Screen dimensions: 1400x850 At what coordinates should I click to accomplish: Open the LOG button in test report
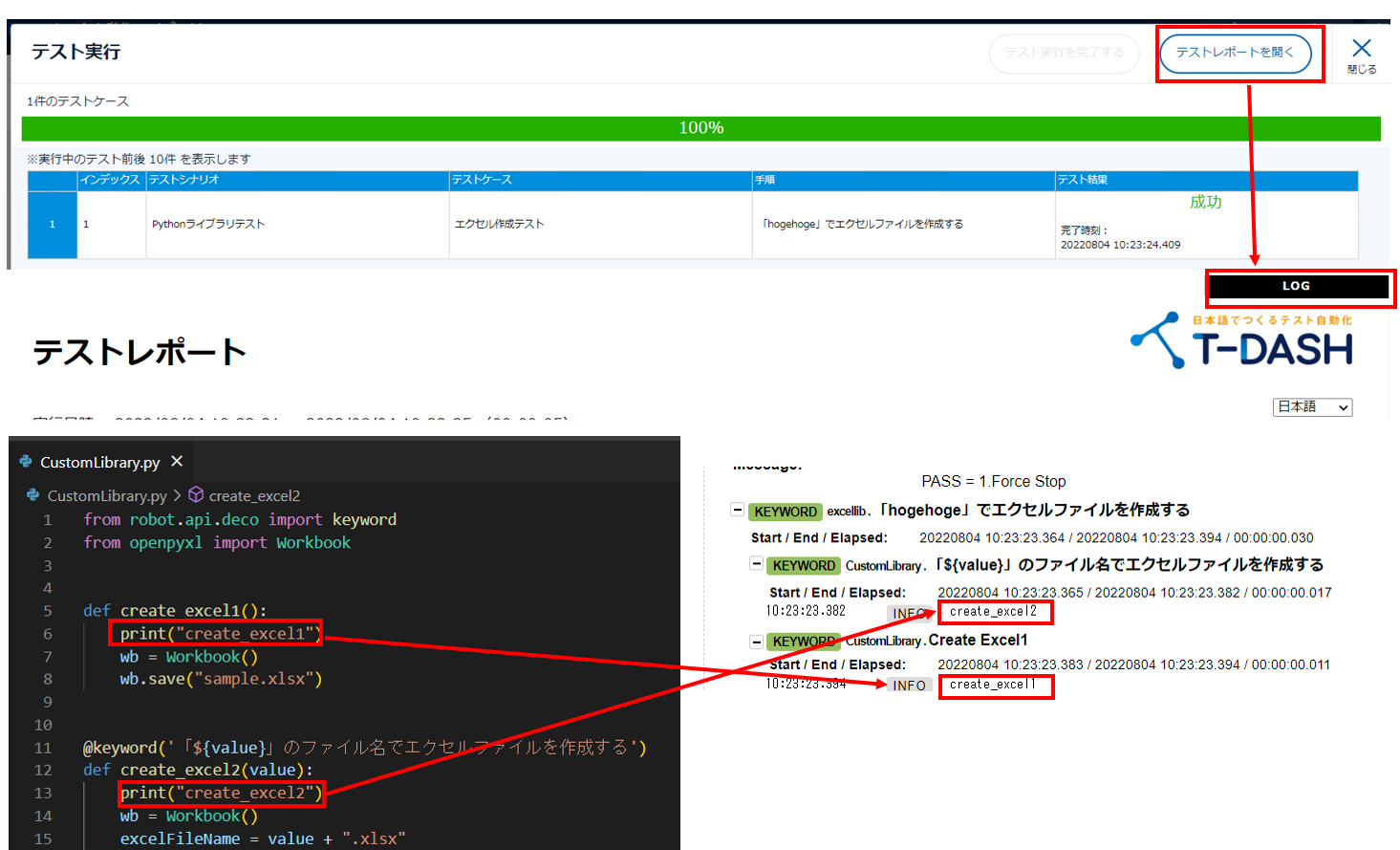click(1297, 286)
